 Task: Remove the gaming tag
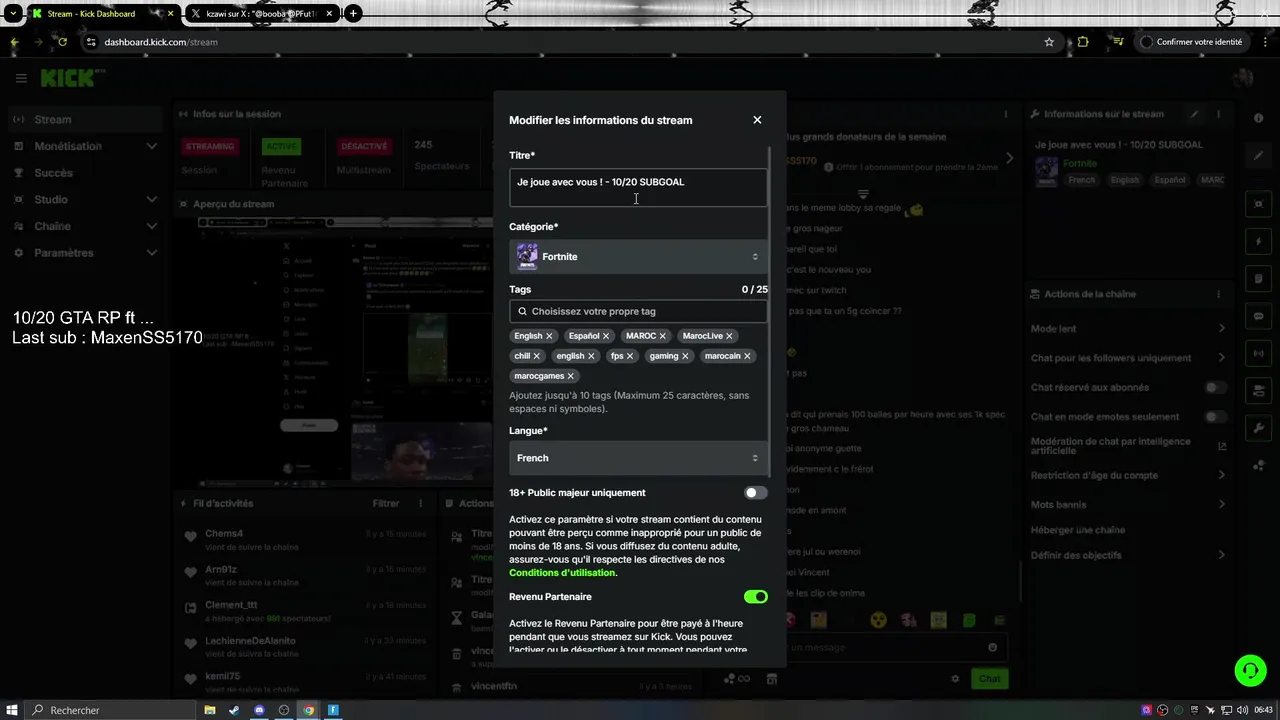pyautogui.click(x=685, y=356)
